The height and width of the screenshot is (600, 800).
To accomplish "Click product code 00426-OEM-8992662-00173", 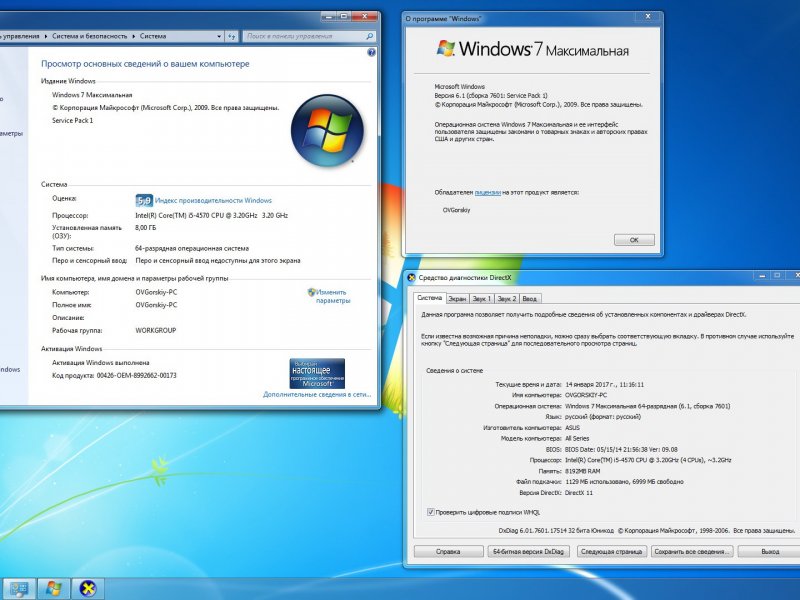I will point(137,376).
